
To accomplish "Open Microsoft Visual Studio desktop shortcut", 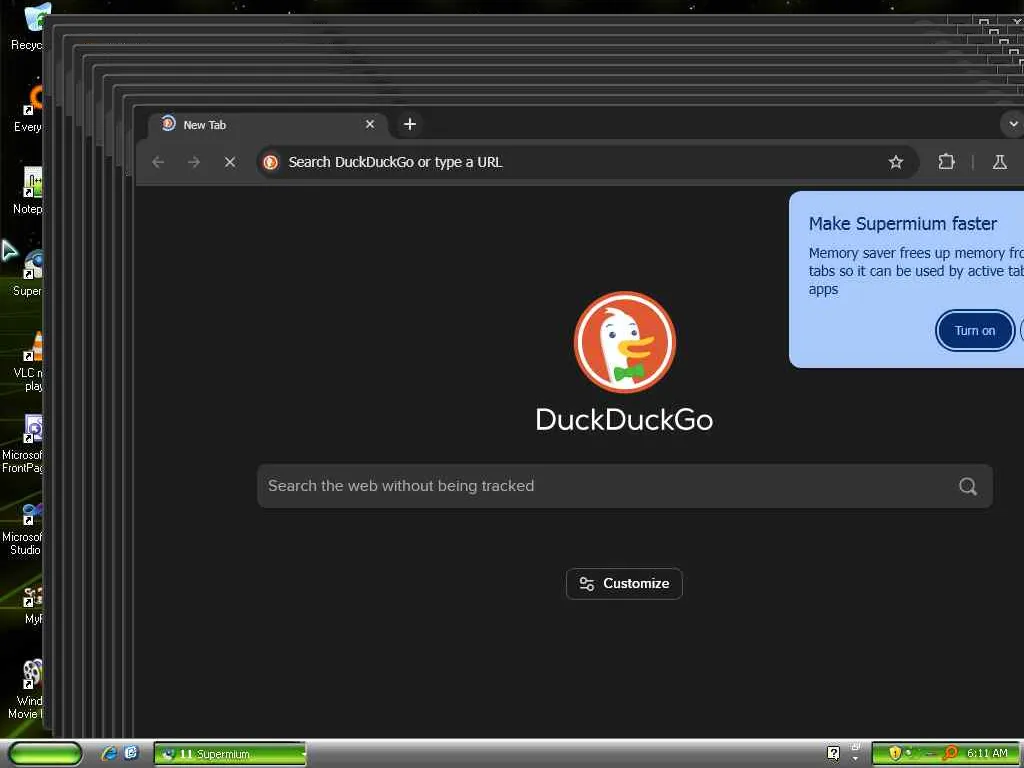I will [23, 528].
